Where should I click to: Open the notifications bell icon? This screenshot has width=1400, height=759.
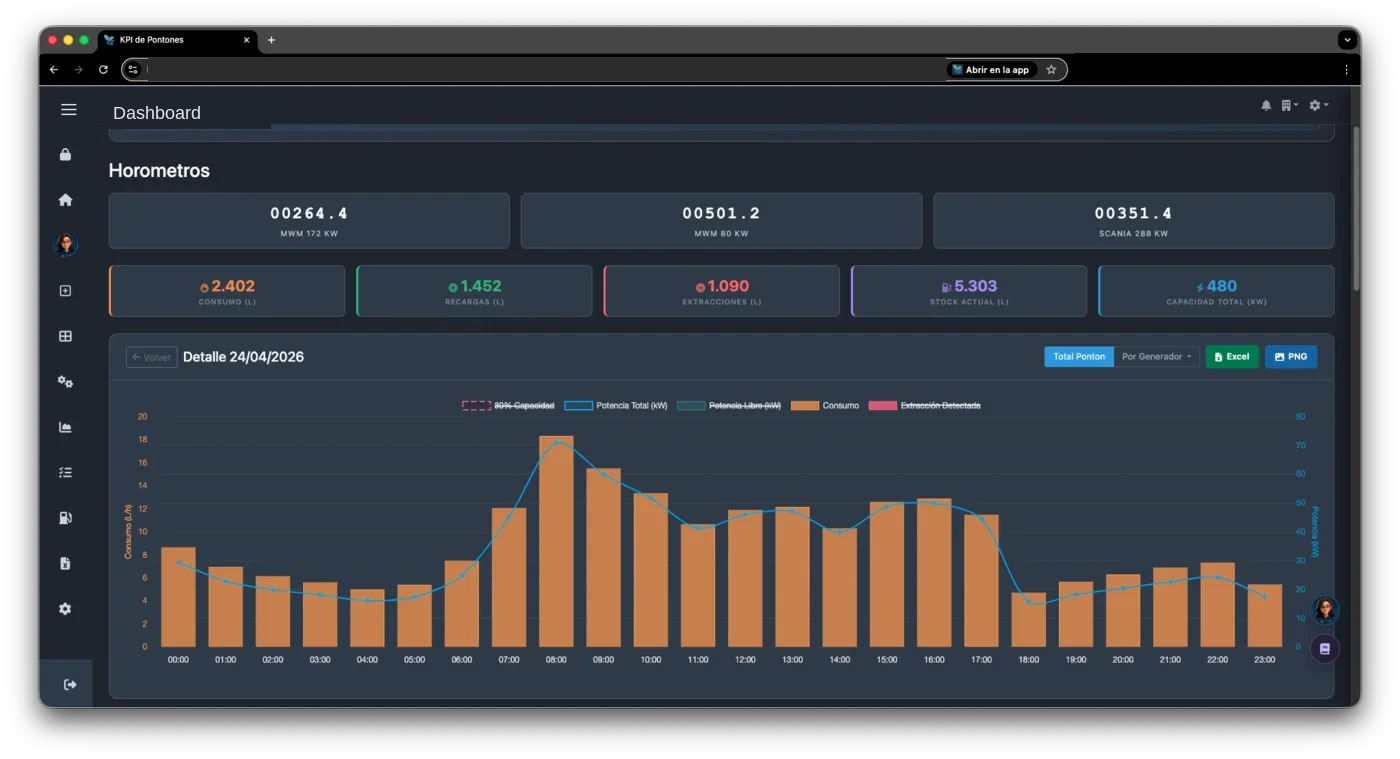coord(1266,105)
